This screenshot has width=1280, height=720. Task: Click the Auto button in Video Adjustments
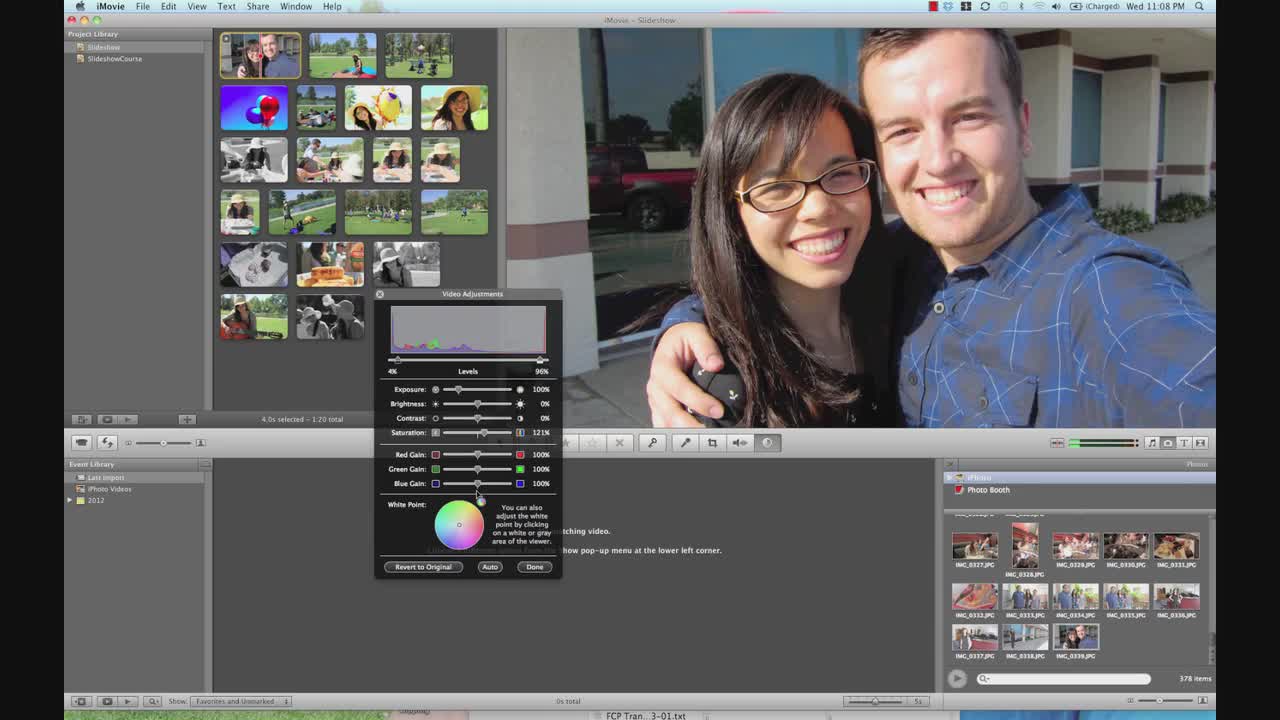click(x=489, y=567)
